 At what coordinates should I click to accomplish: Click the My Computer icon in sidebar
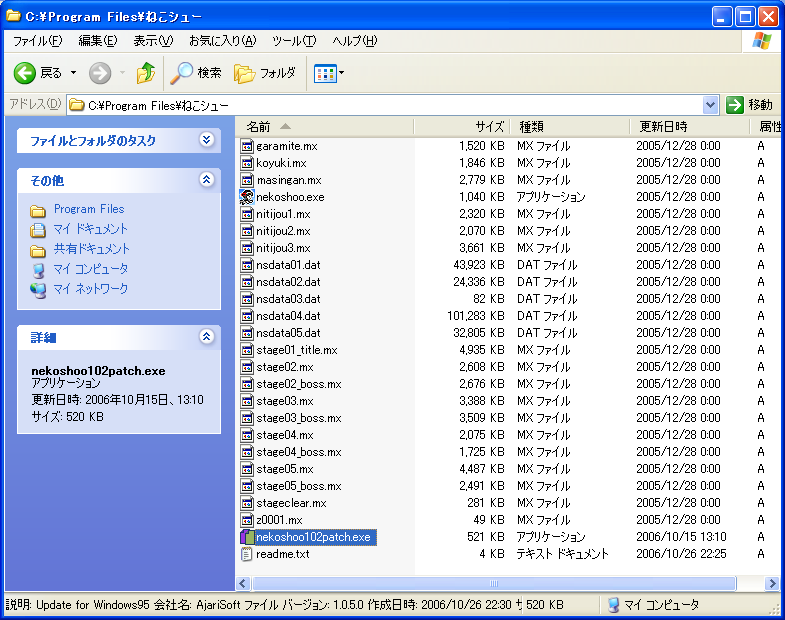(38, 269)
